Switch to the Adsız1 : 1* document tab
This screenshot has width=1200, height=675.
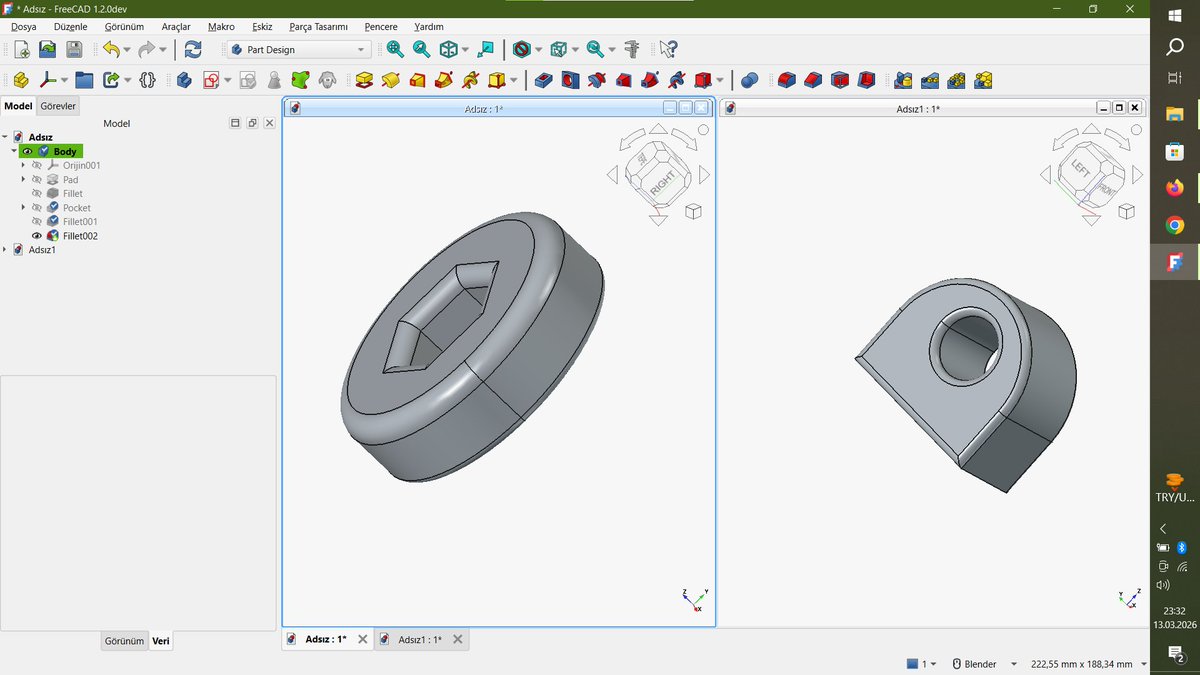tap(419, 639)
